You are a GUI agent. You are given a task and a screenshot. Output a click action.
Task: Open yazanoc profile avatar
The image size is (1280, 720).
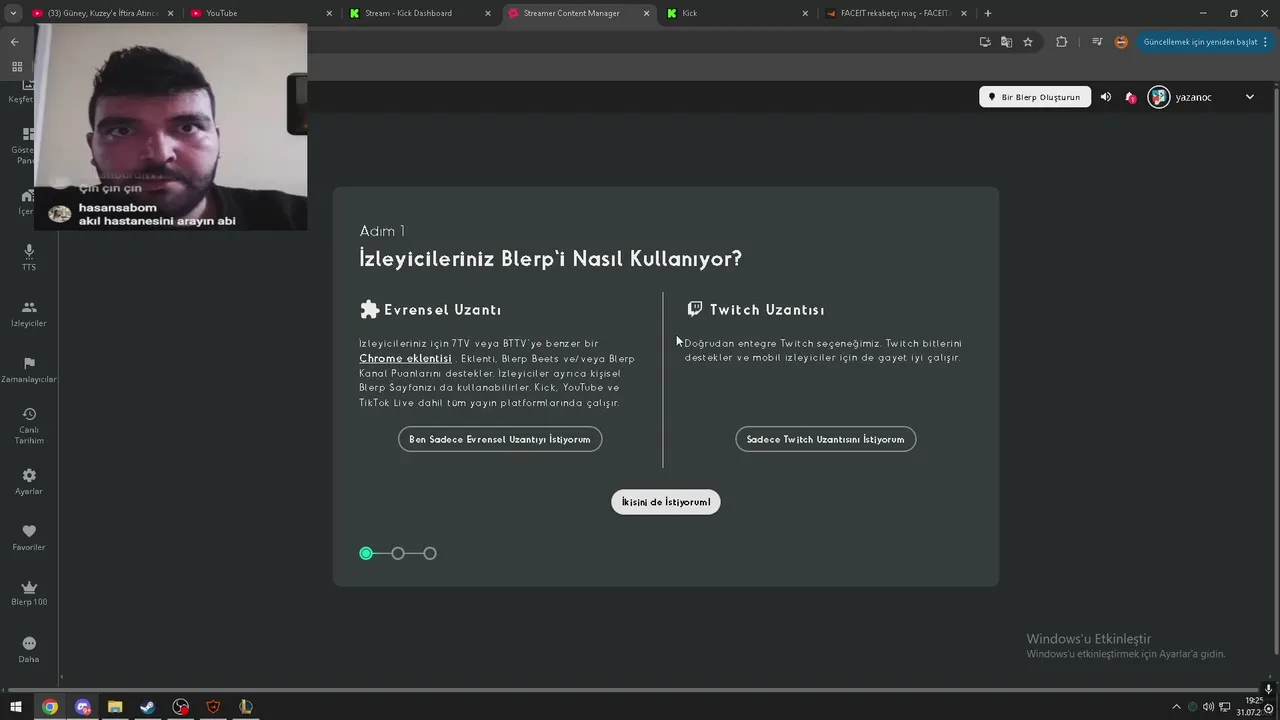pyautogui.click(x=1159, y=97)
